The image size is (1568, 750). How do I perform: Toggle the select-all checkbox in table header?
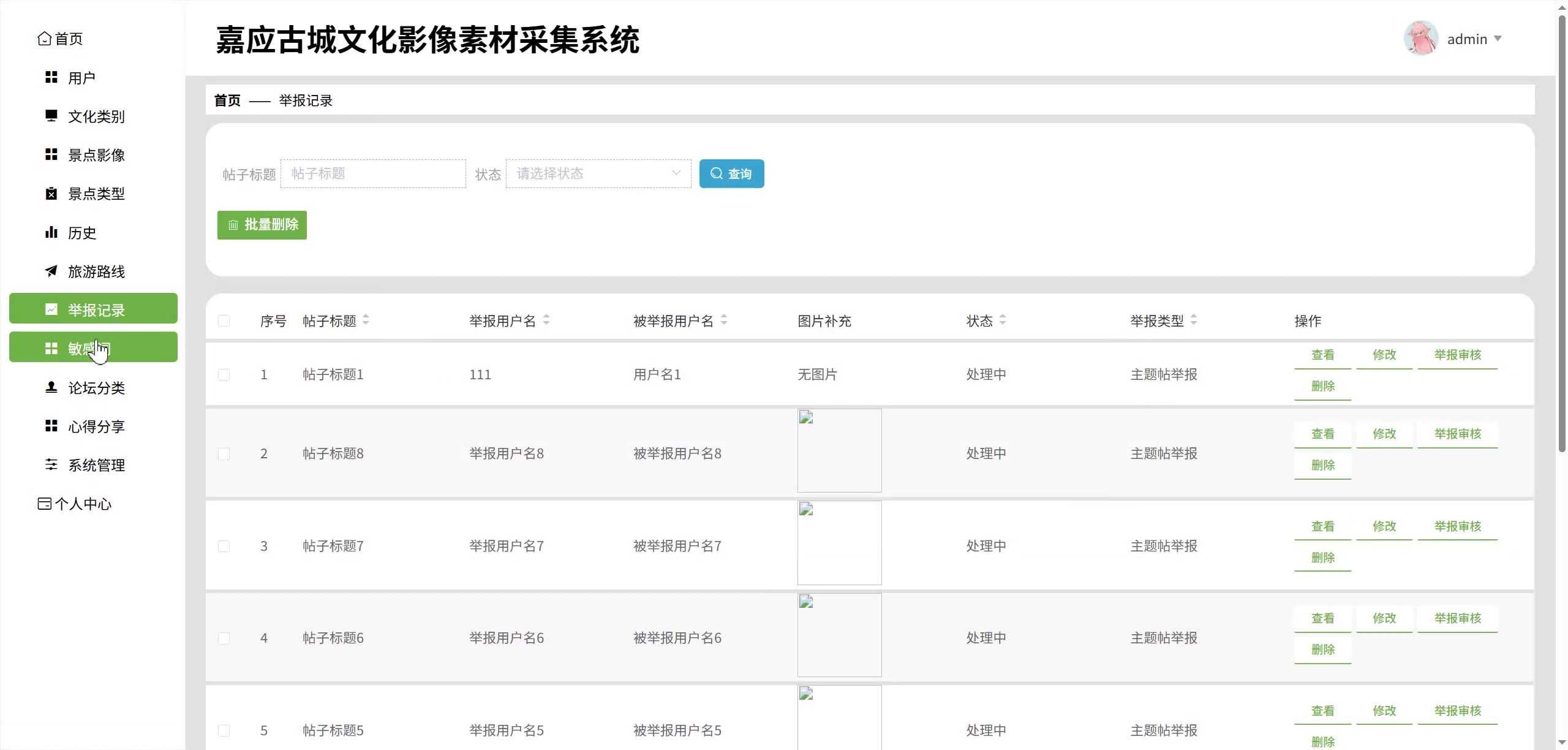pos(224,320)
